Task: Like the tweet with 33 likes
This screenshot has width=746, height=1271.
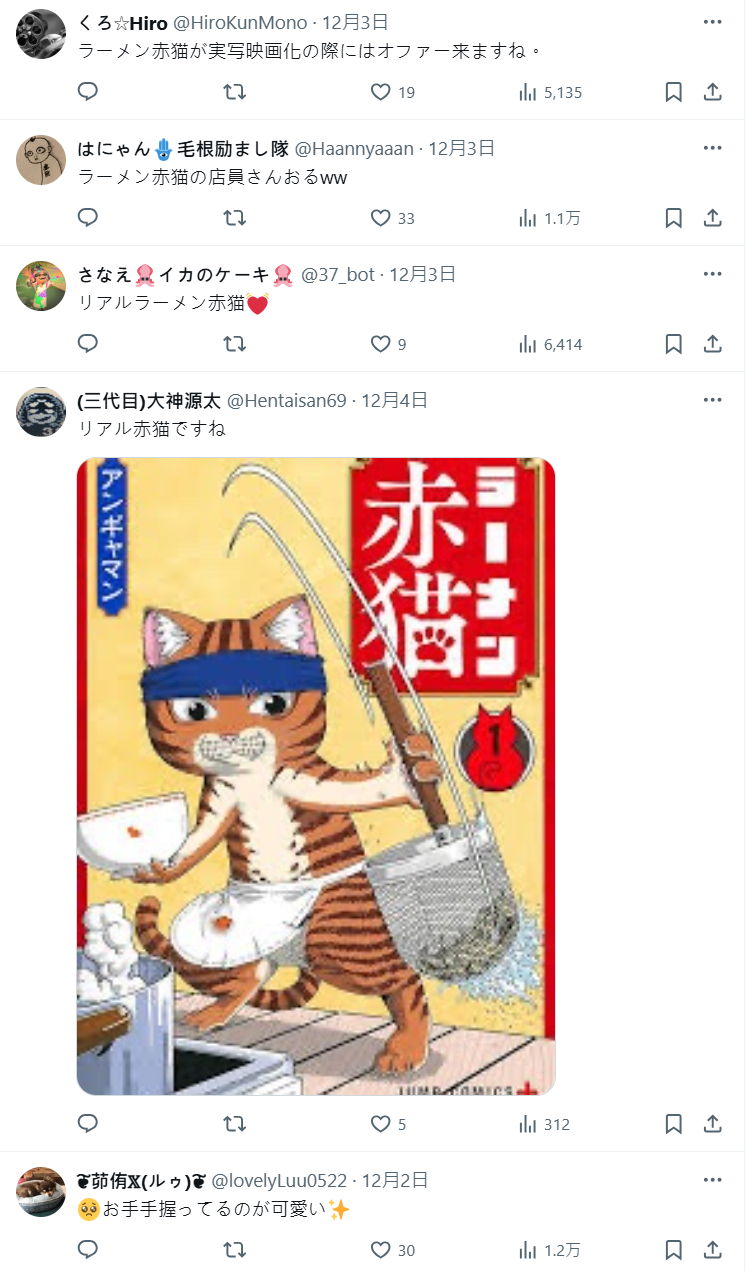Action: 392,218
